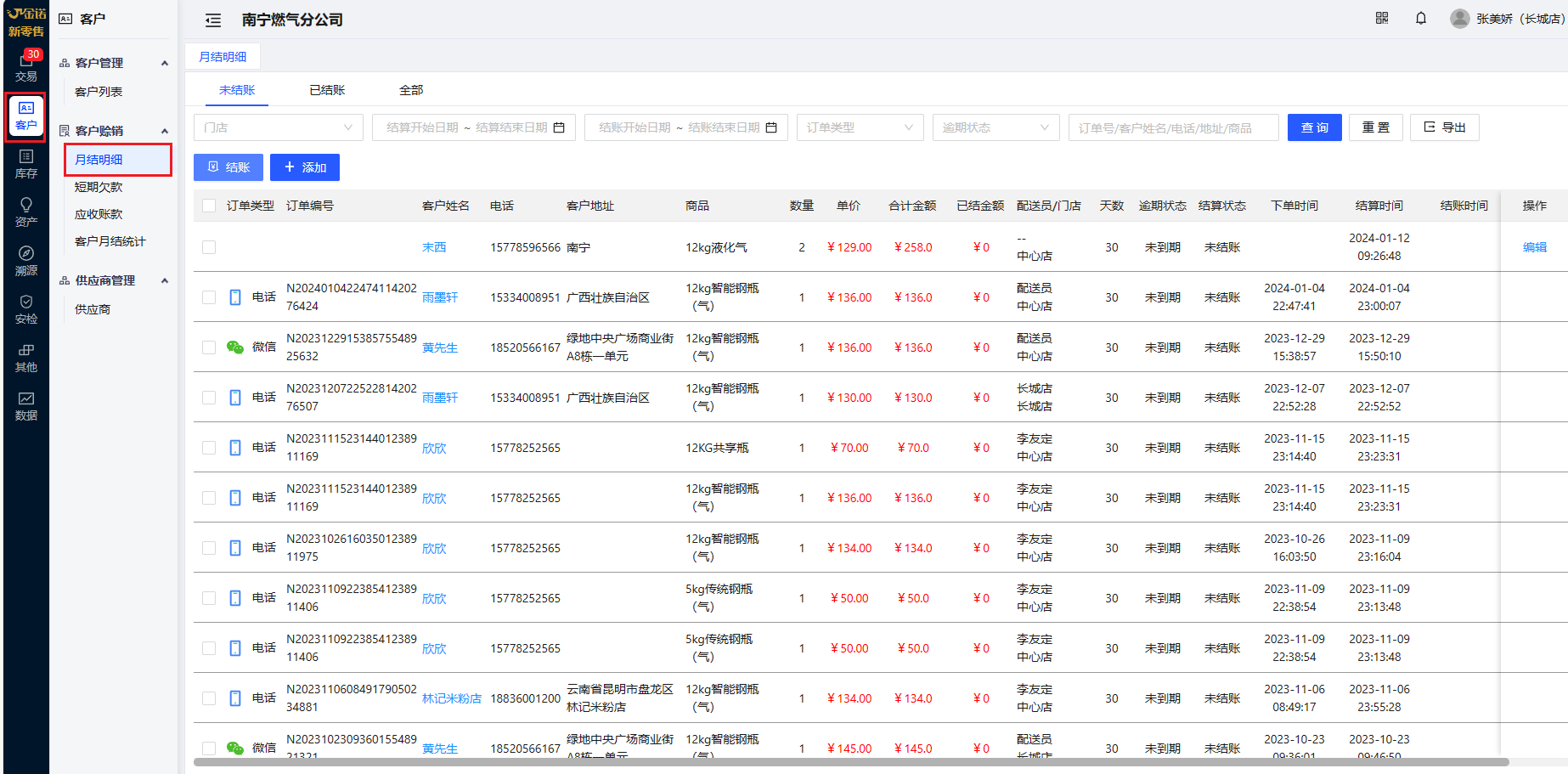Viewport: 1568px width, 774px height.
Task: Check the 林记米粉店 order row
Action: (209, 698)
